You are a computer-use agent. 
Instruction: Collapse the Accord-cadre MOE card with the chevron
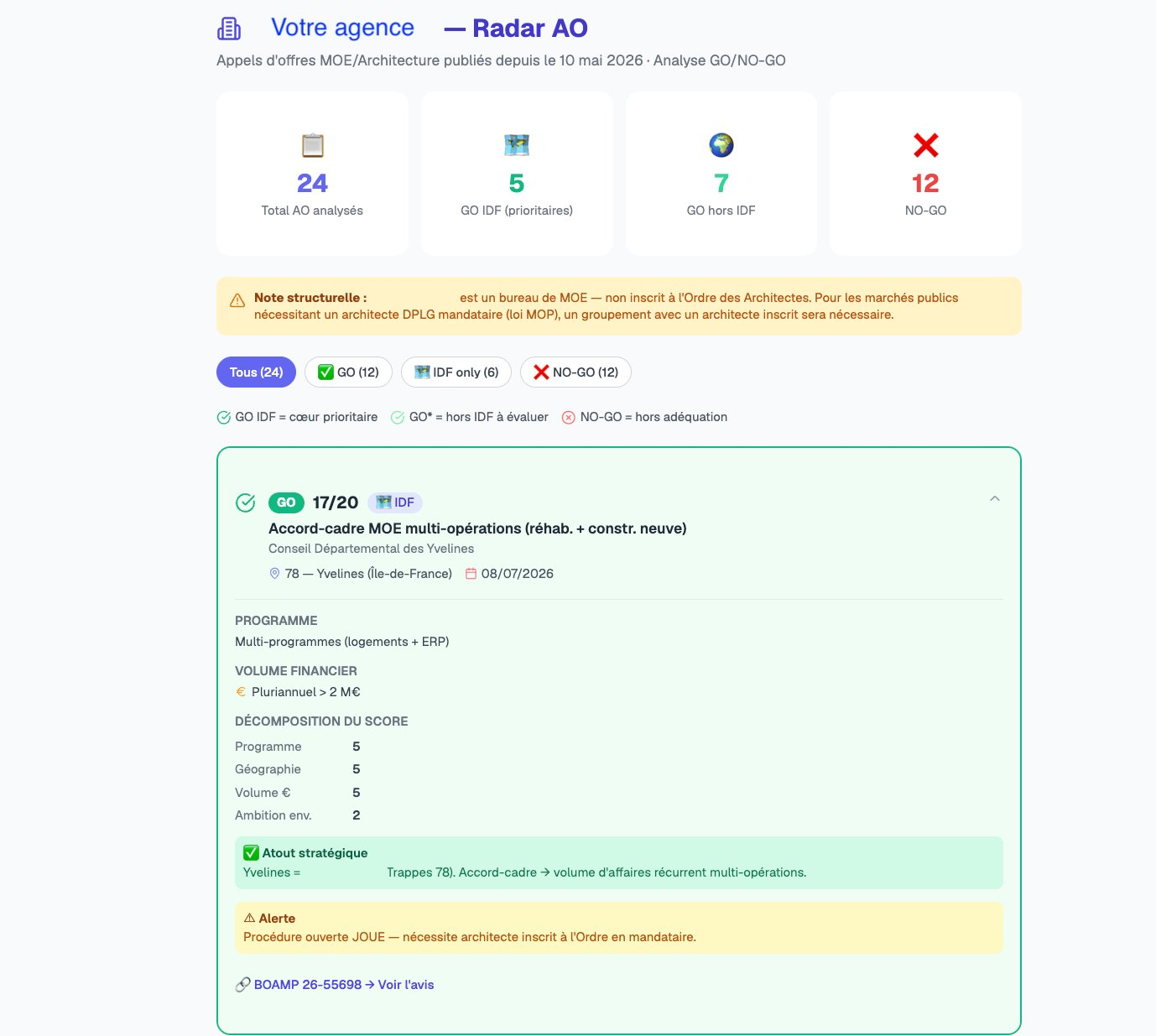coord(995,498)
